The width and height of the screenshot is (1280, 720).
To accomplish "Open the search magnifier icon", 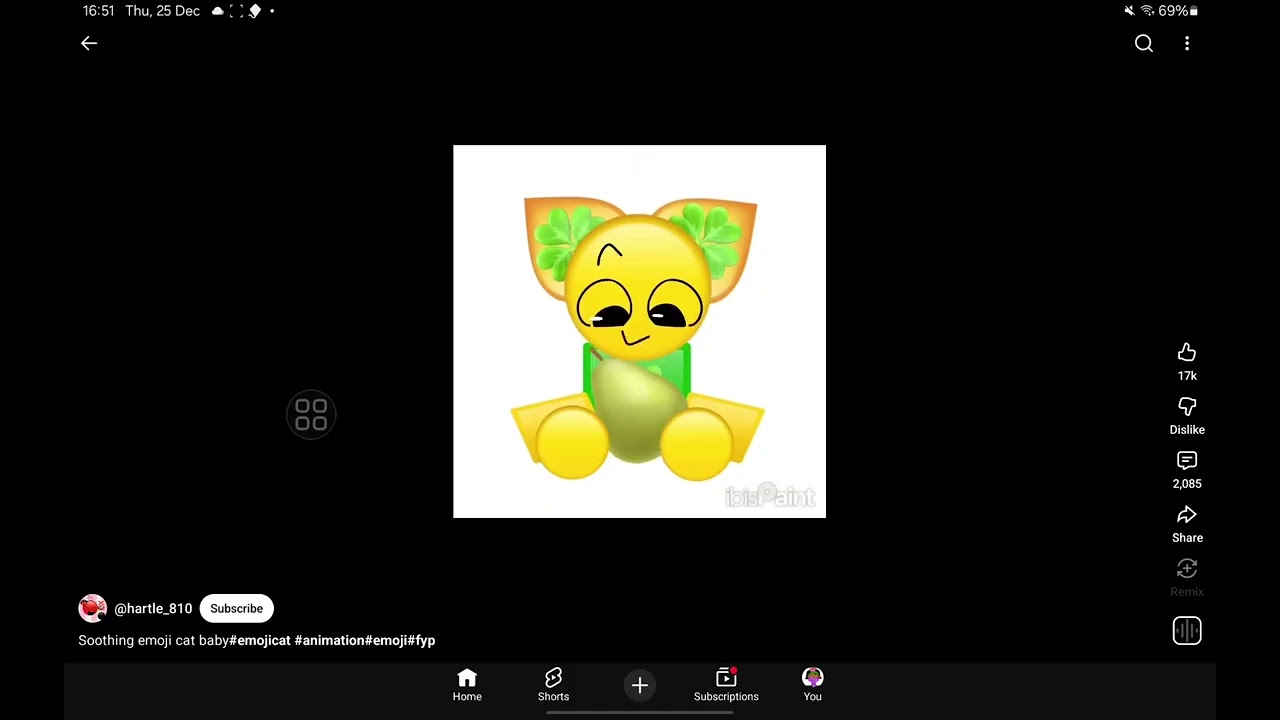I will click(x=1144, y=43).
